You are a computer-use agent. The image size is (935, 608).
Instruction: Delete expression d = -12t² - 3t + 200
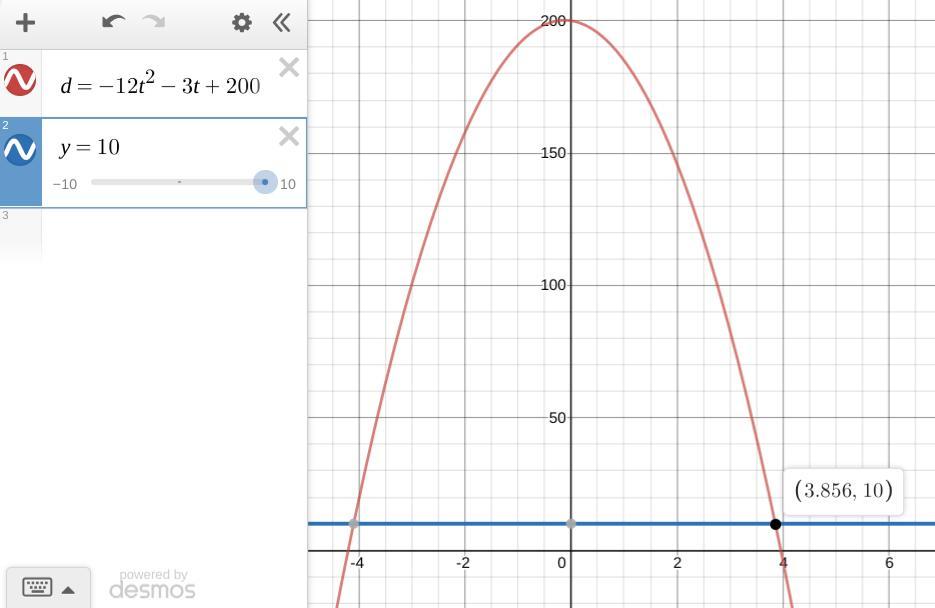[289, 67]
